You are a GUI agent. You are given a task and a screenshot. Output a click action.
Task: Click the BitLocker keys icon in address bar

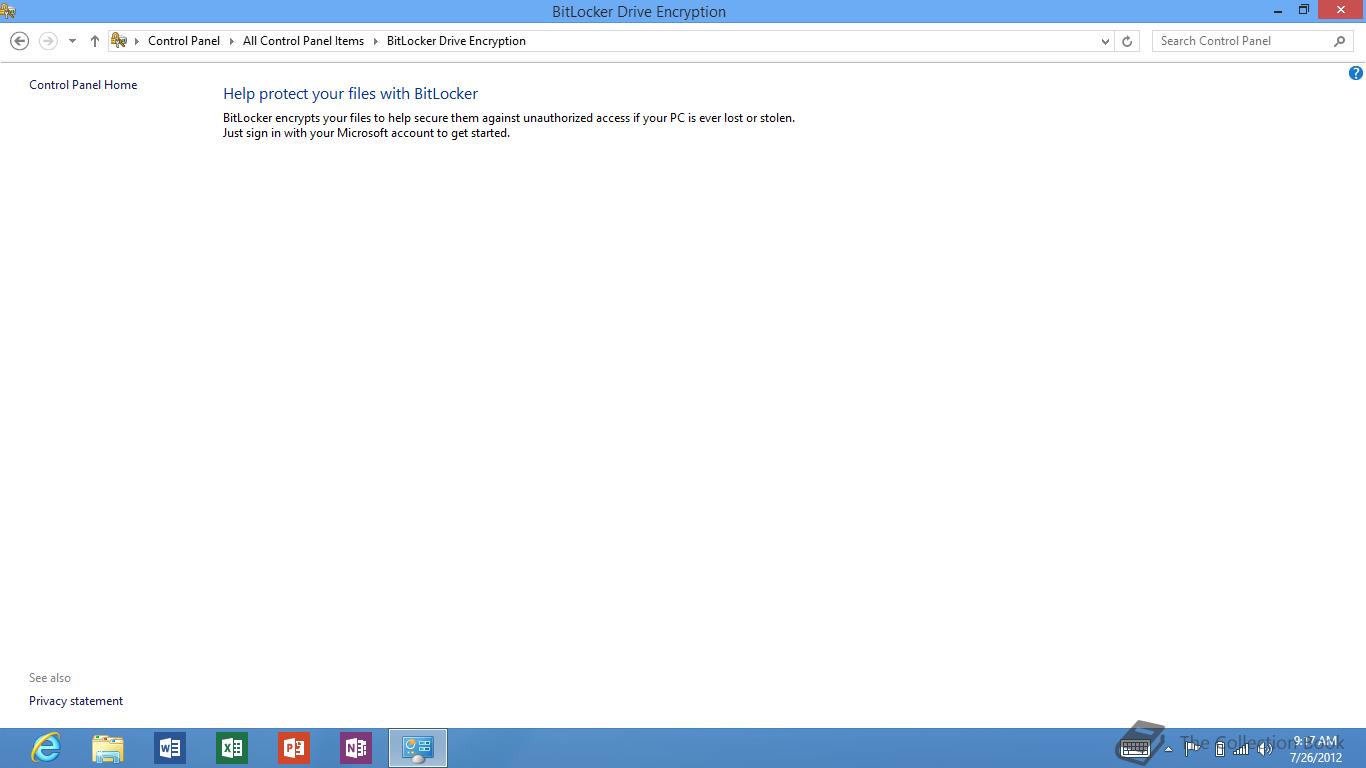tap(119, 41)
